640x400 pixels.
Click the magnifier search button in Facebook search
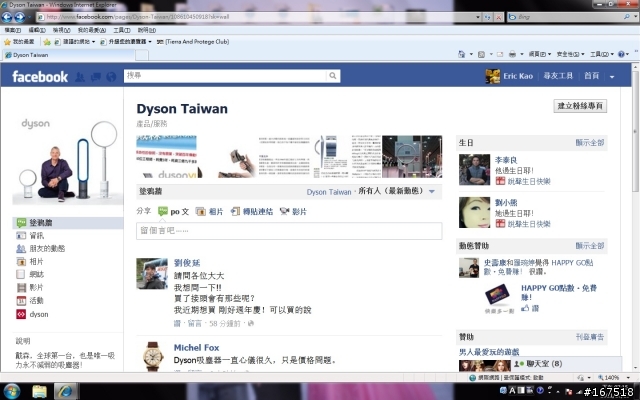point(333,76)
